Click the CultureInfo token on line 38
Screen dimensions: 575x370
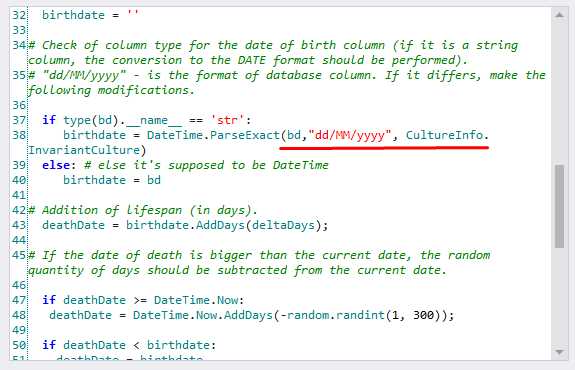pyautogui.click(x=444, y=135)
